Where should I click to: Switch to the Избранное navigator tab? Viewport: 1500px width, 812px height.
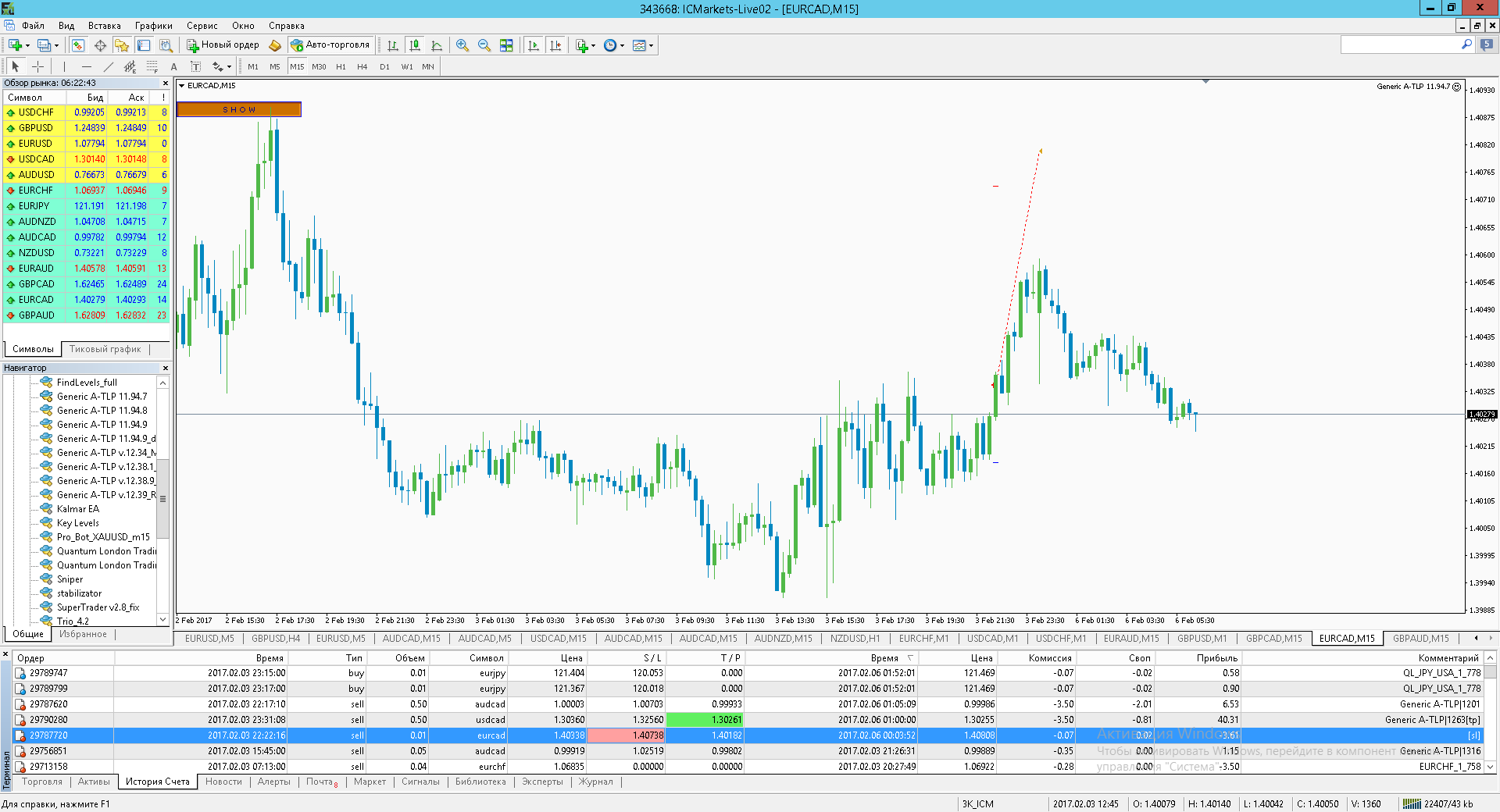(84, 634)
